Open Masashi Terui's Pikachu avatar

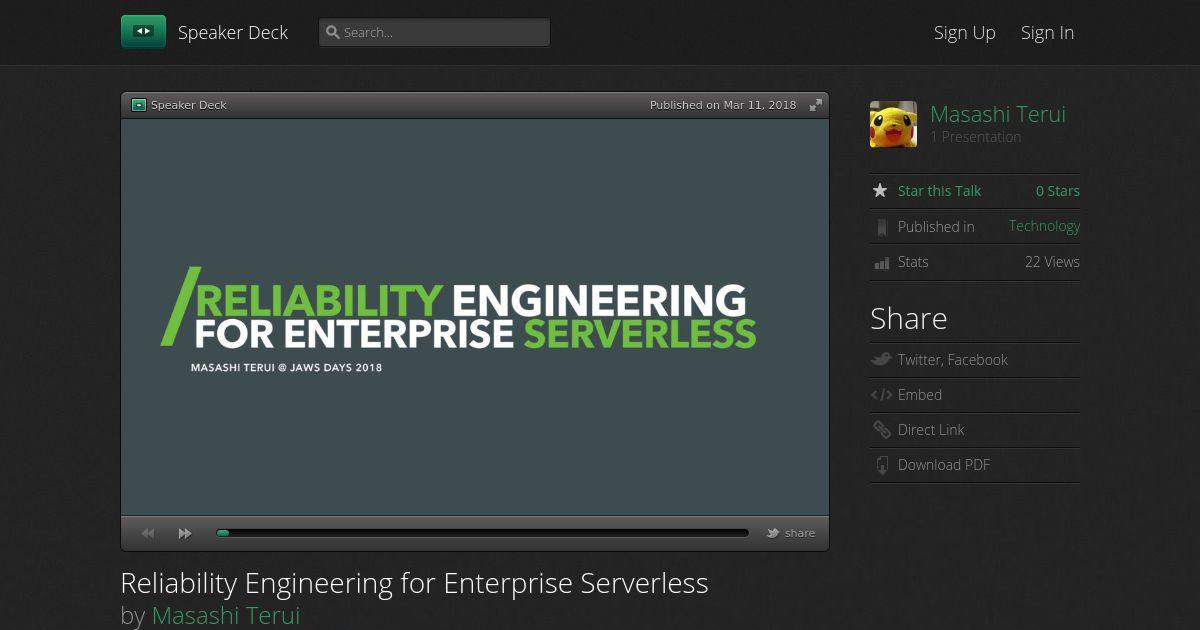(893, 124)
